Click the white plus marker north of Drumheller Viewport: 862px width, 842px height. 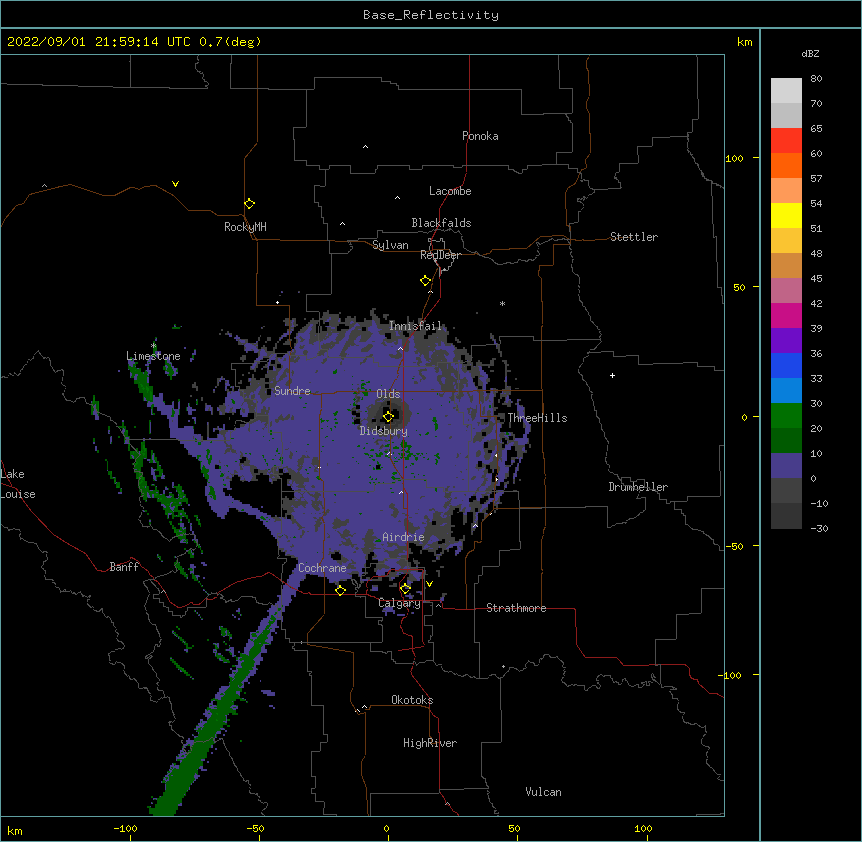(612, 375)
